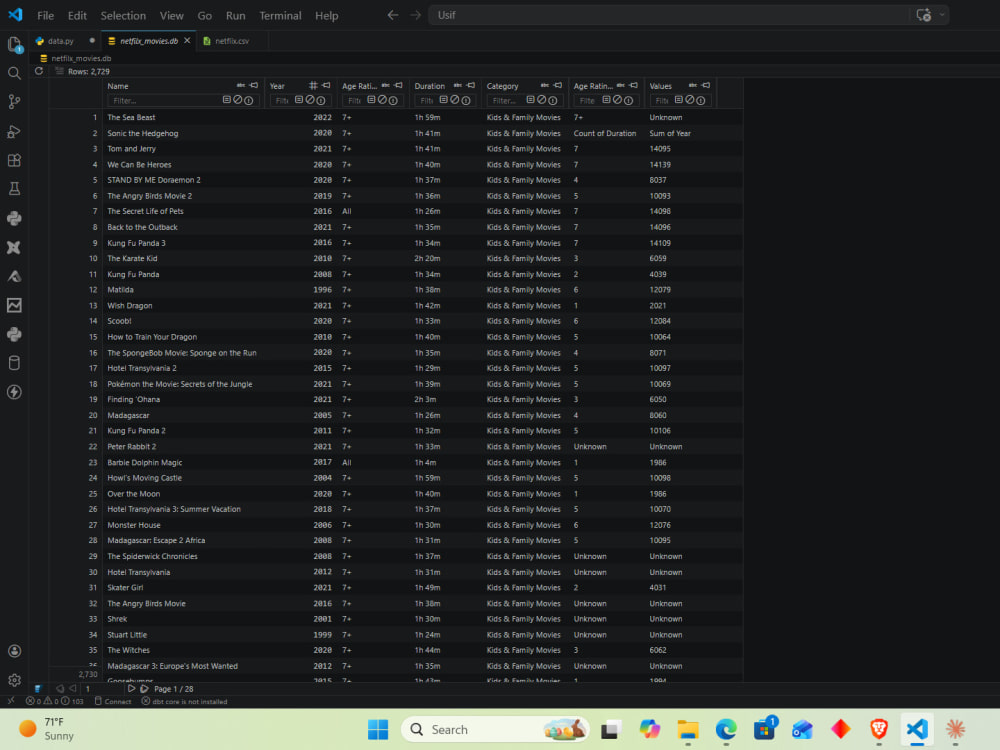Open the Windows Start button
The height and width of the screenshot is (750, 1000).
pos(378,729)
